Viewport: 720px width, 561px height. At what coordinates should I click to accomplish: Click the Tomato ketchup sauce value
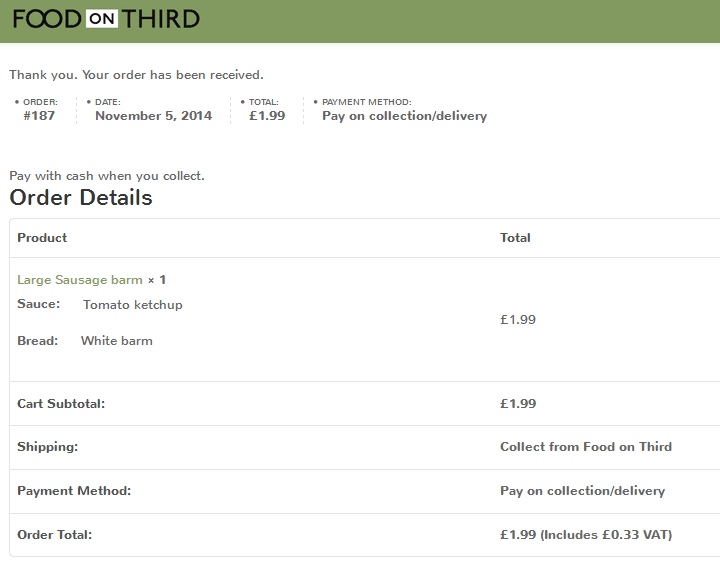click(x=133, y=305)
